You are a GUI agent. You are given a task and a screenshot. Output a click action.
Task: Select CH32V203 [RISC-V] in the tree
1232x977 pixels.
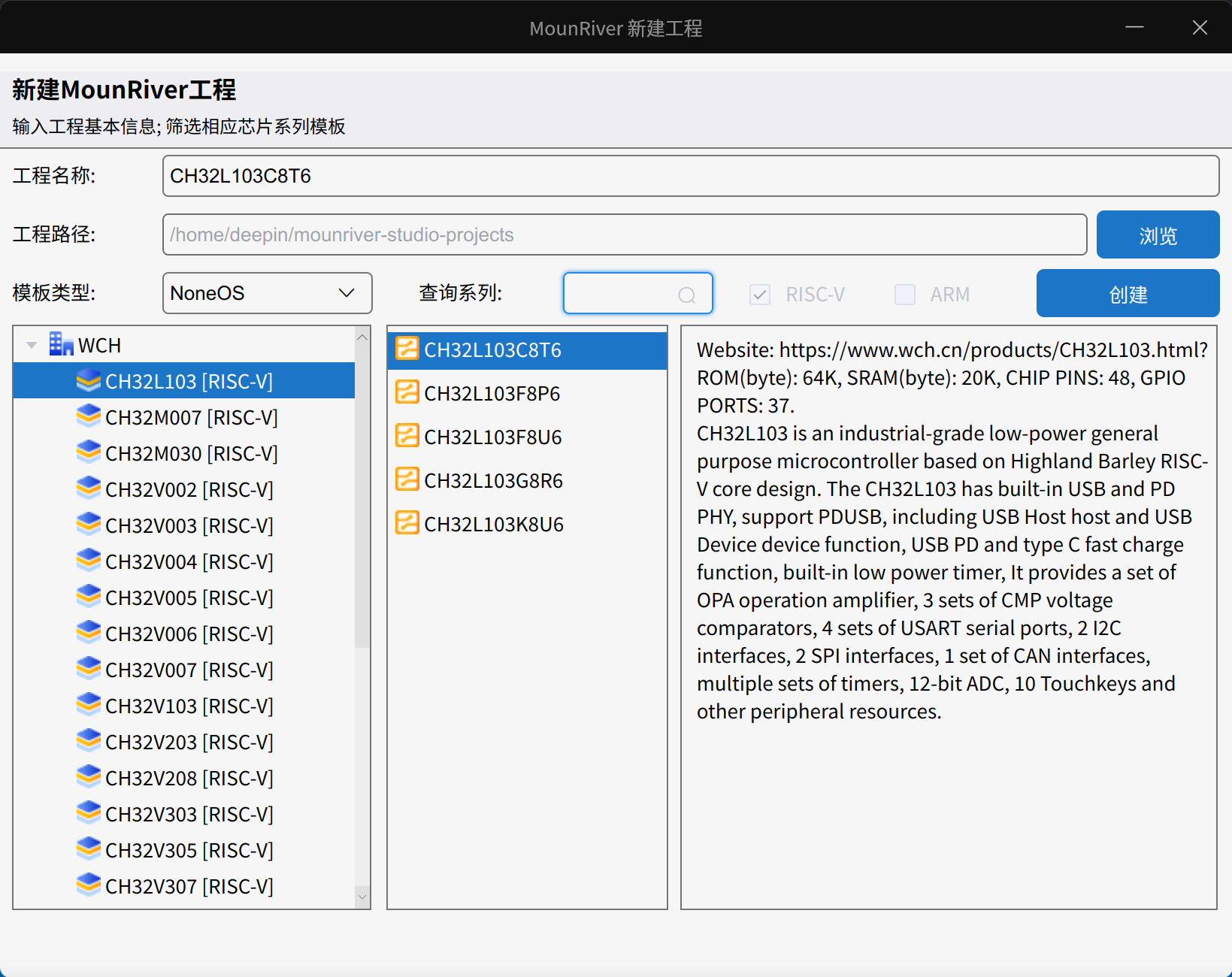[x=184, y=741]
